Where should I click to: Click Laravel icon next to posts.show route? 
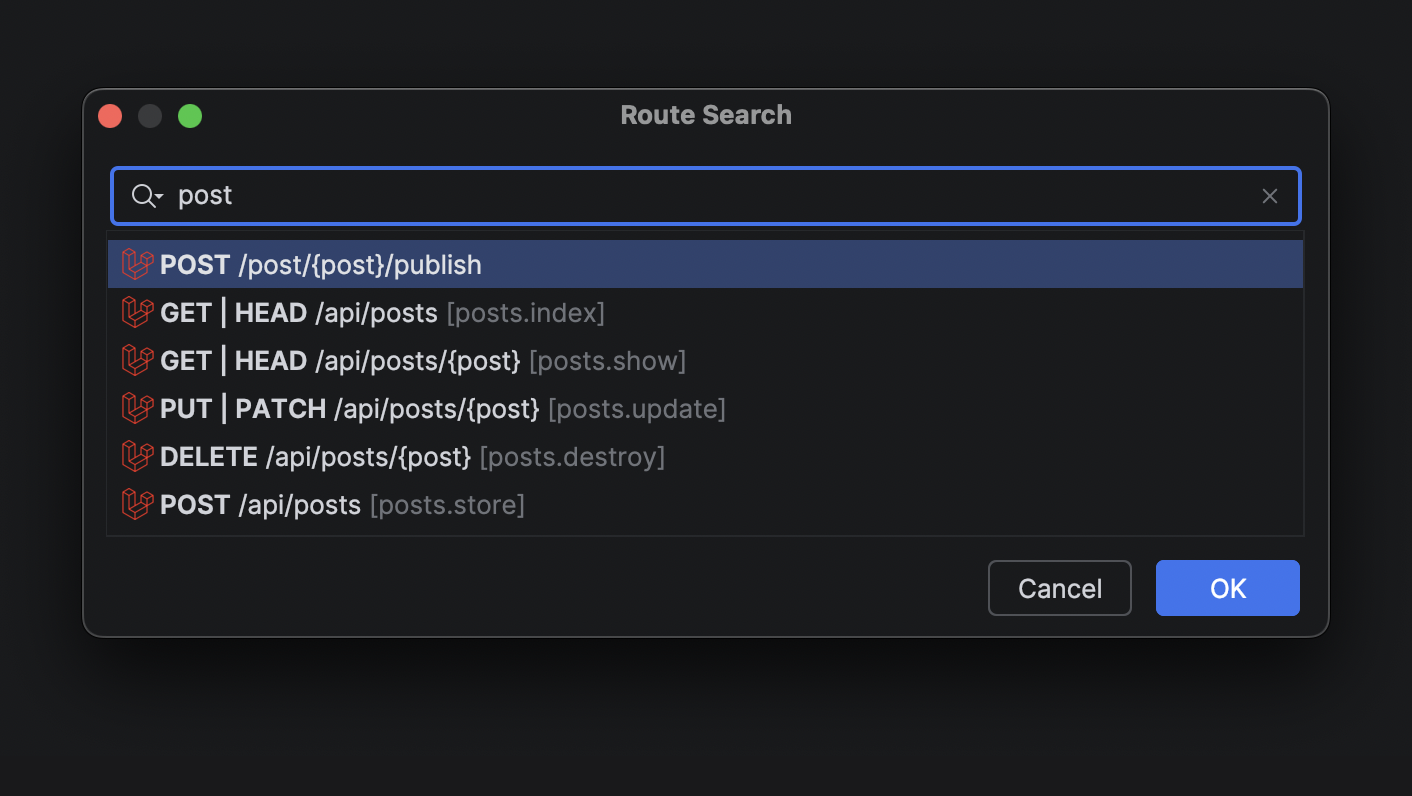[137, 361]
